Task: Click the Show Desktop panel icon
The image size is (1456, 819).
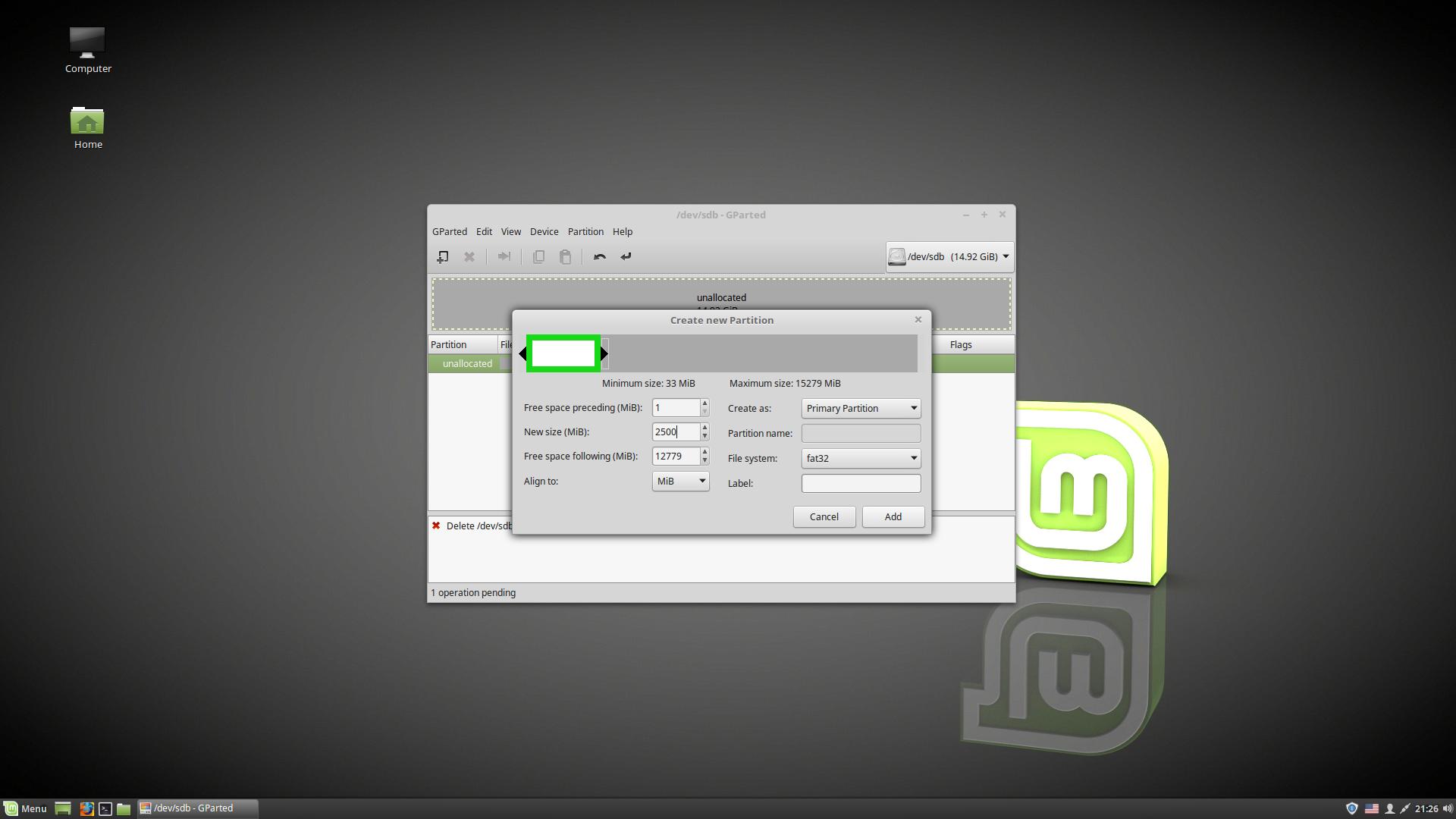Action: click(63, 809)
